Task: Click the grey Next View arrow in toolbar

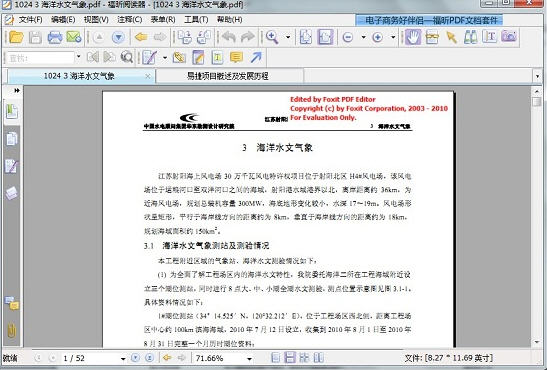Action: 160,37
